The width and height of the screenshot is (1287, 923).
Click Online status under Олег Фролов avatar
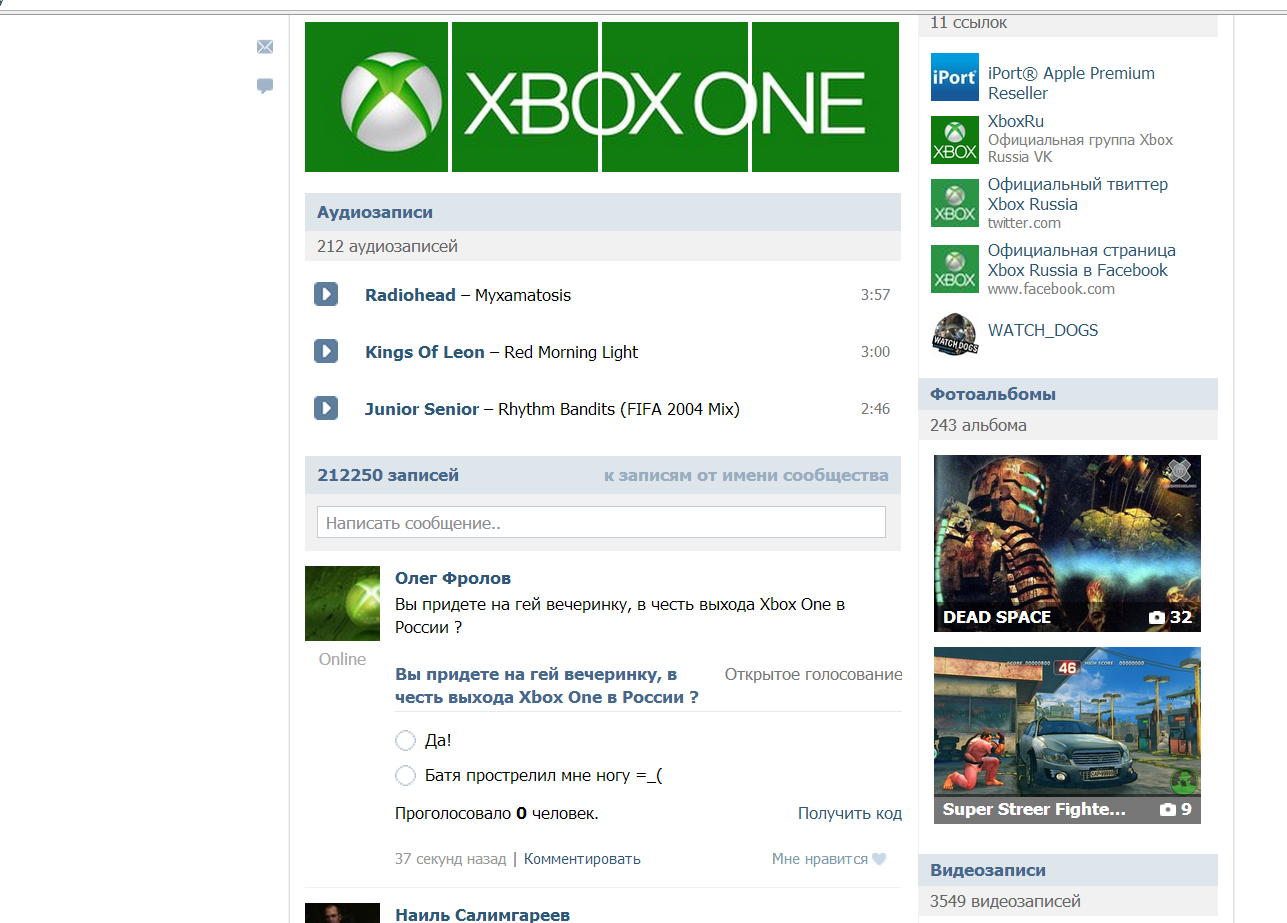coord(342,659)
